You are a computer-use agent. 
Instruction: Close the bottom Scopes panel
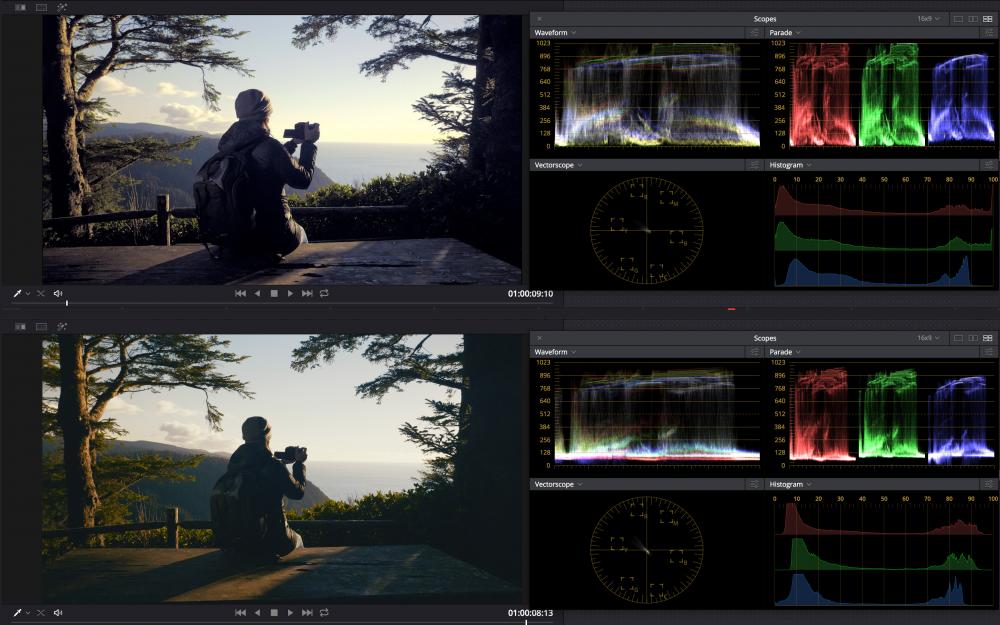tap(540, 338)
